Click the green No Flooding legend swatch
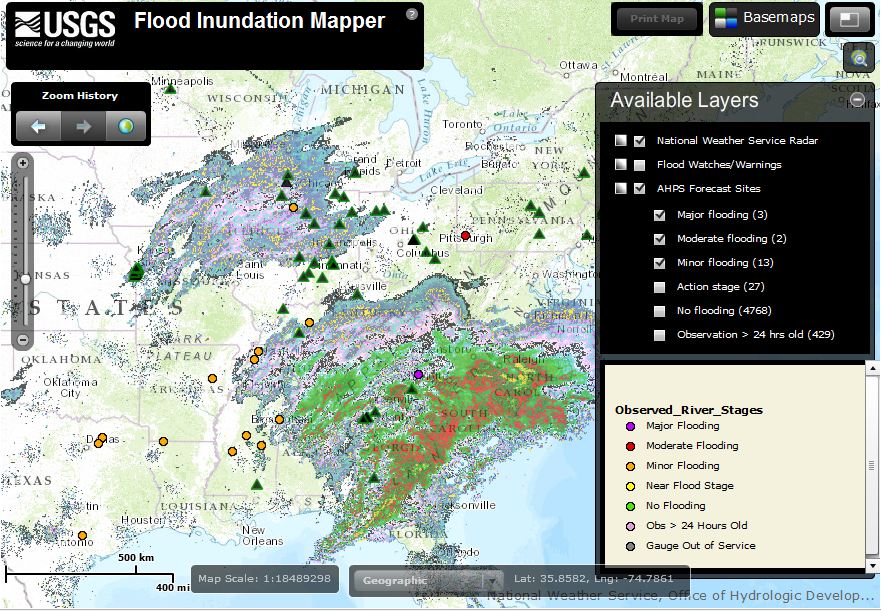Screen dimensions: 881x611 (630, 506)
